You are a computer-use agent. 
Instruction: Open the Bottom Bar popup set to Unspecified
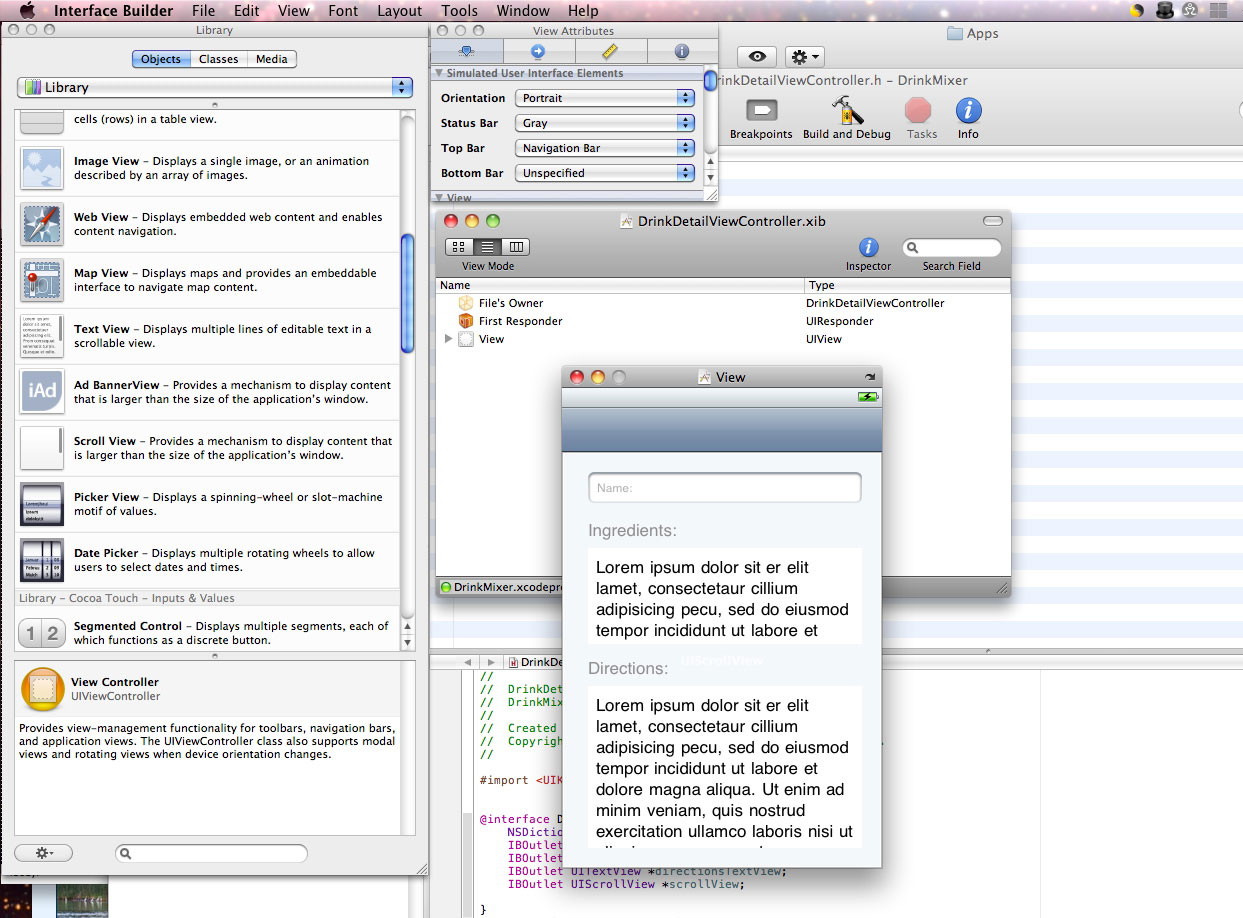pyautogui.click(x=604, y=173)
